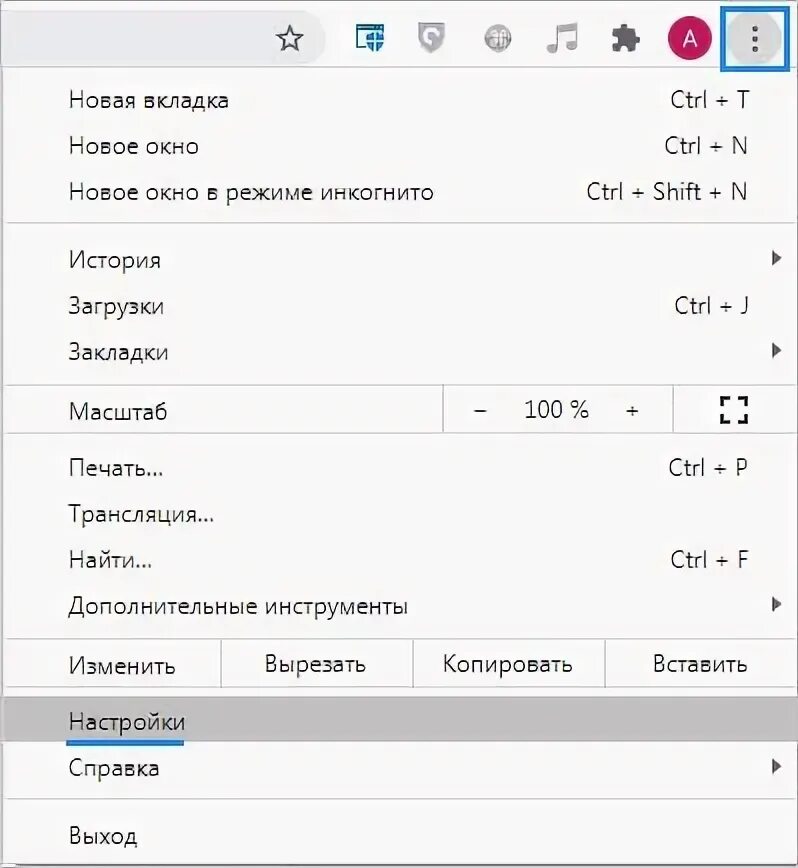Click the Копировать button
This screenshot has height=868, width=798.
(508, 665)
